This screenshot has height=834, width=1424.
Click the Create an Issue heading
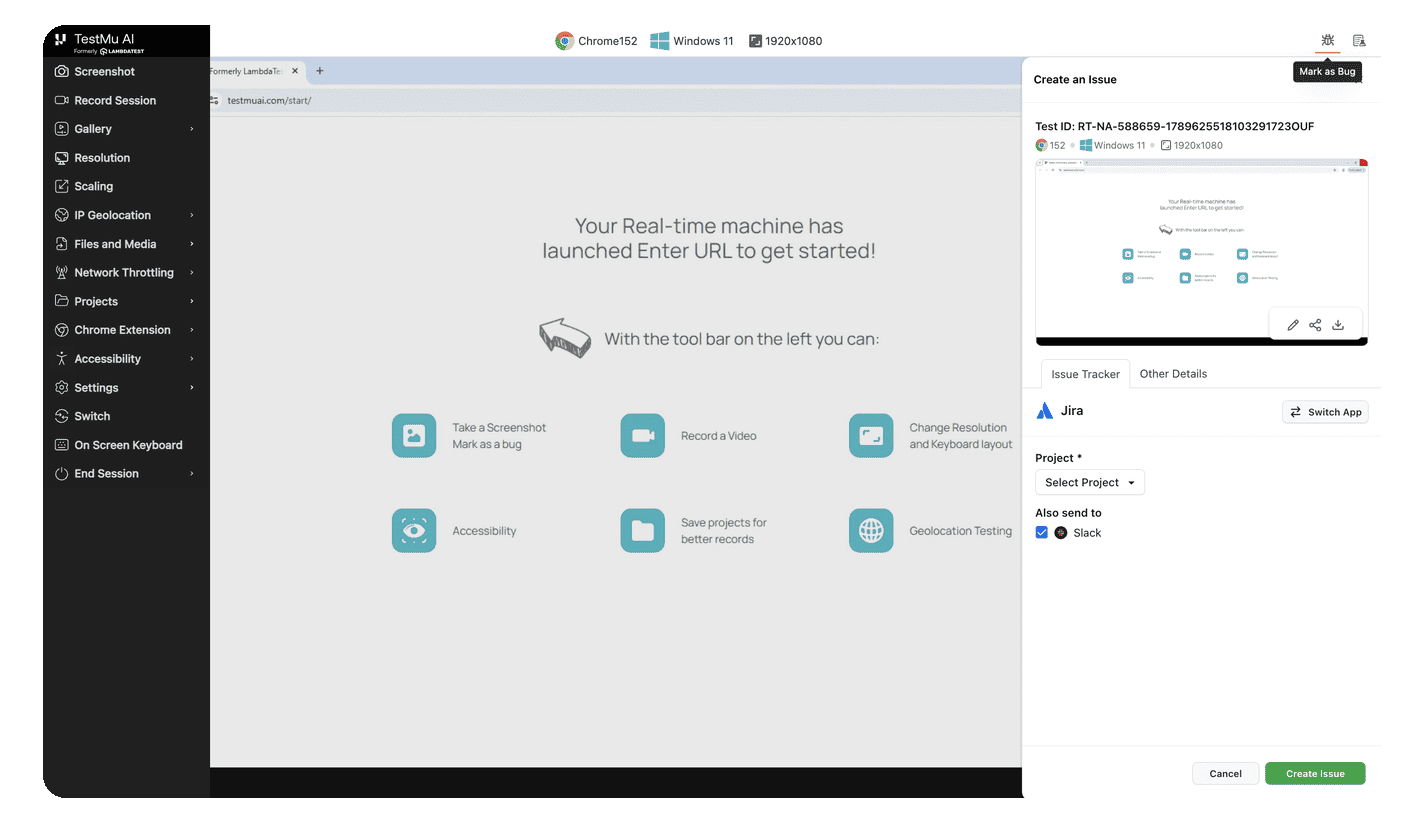(1075, 79)
